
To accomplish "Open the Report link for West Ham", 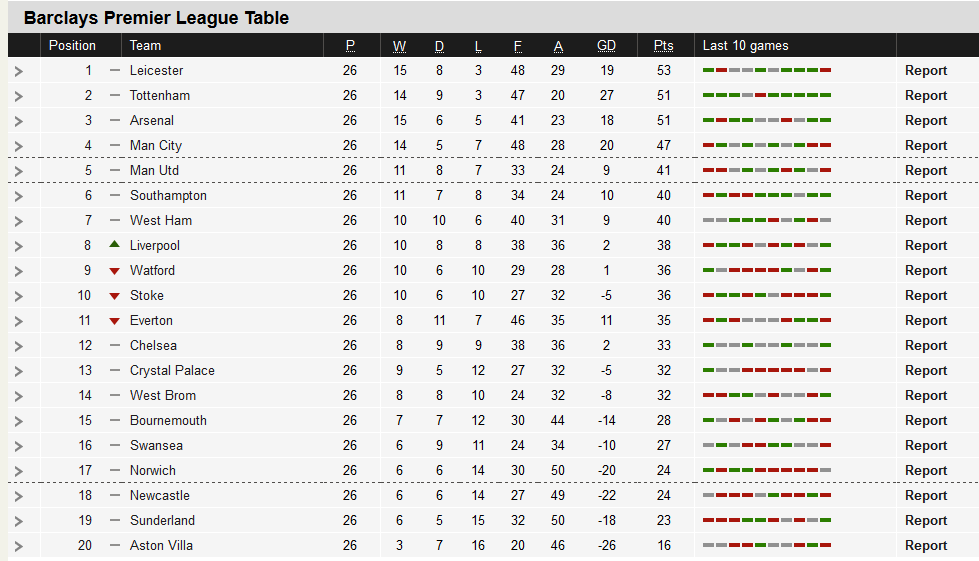I will (926, 220).
